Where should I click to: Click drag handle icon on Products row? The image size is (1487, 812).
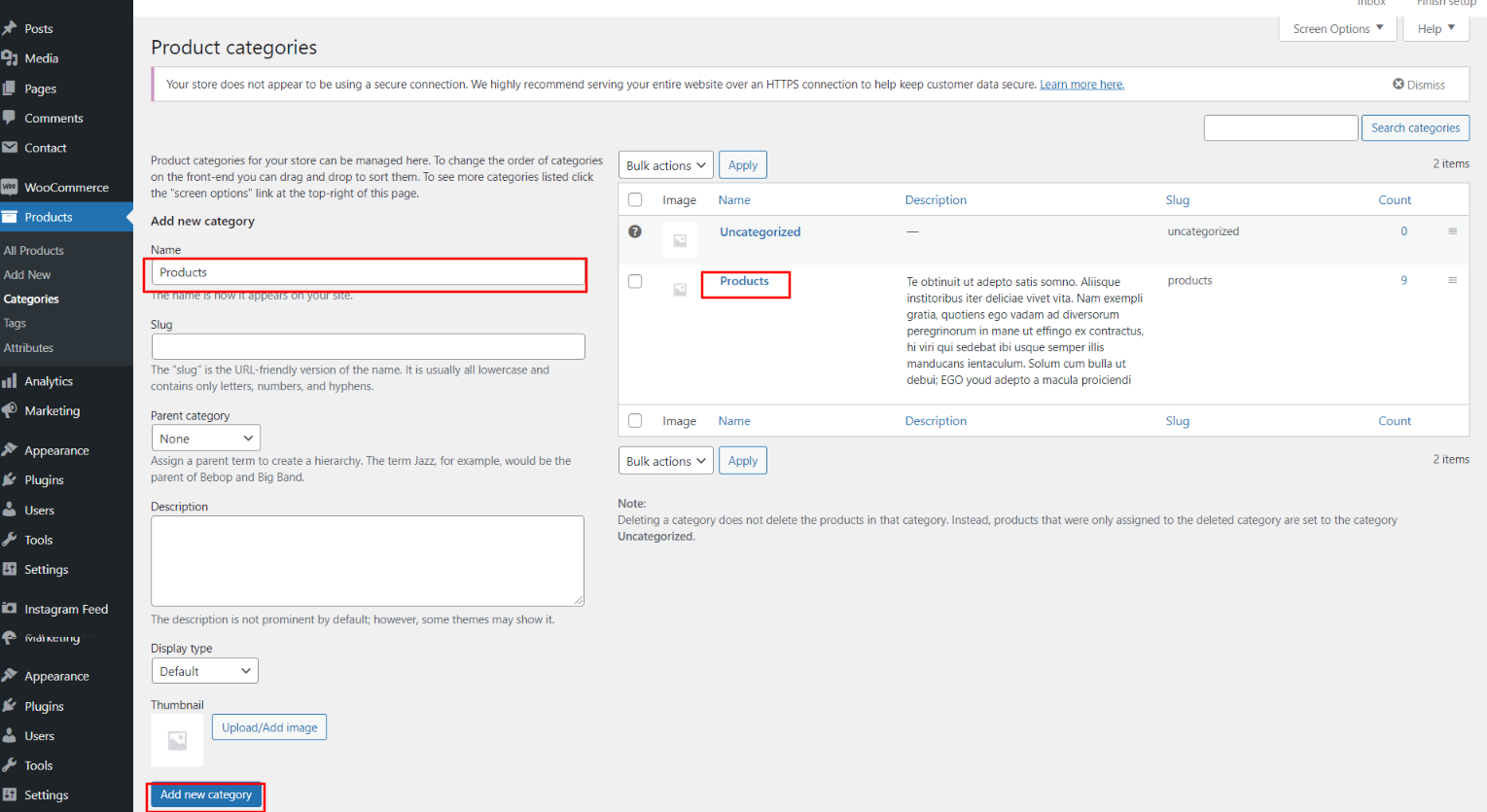tap(1452, 280)
